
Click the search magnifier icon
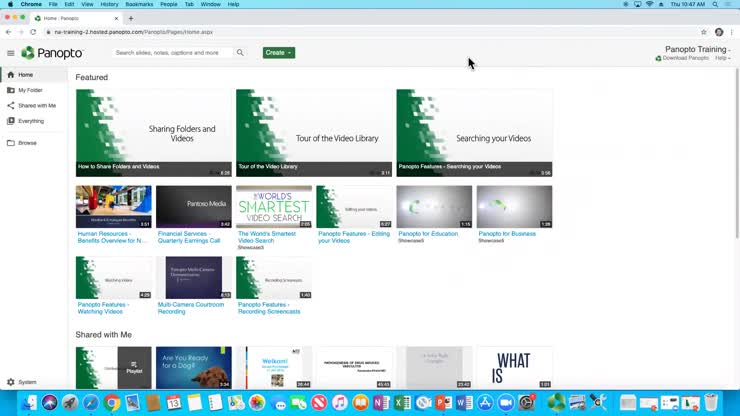point(240,52)
